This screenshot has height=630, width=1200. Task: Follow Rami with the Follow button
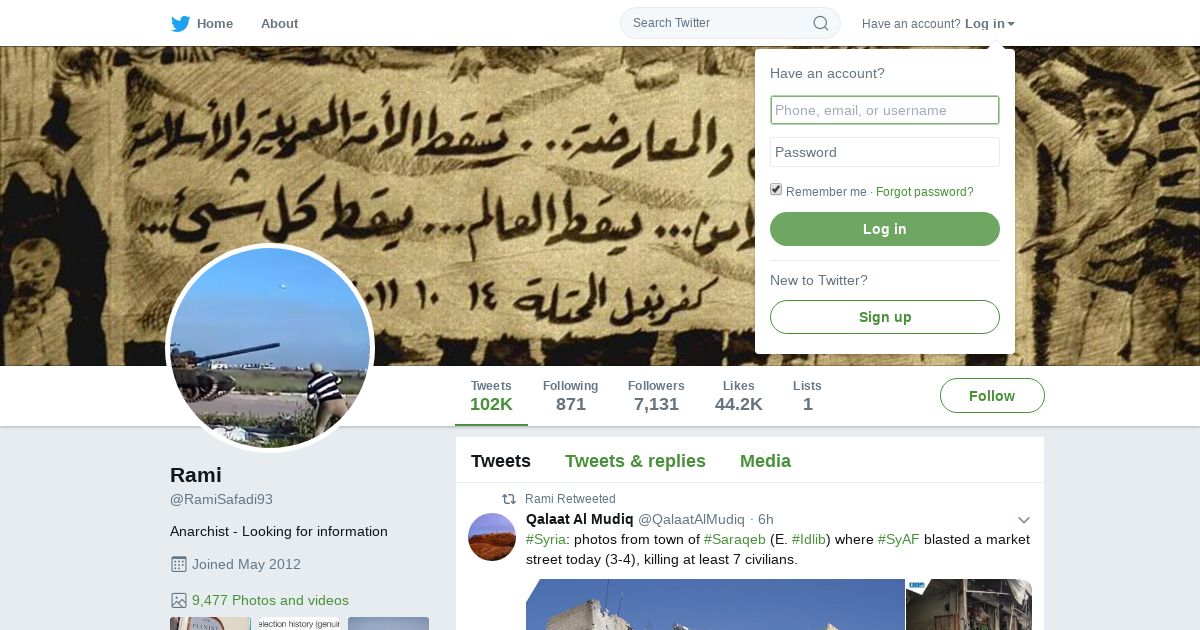[992, 396]
